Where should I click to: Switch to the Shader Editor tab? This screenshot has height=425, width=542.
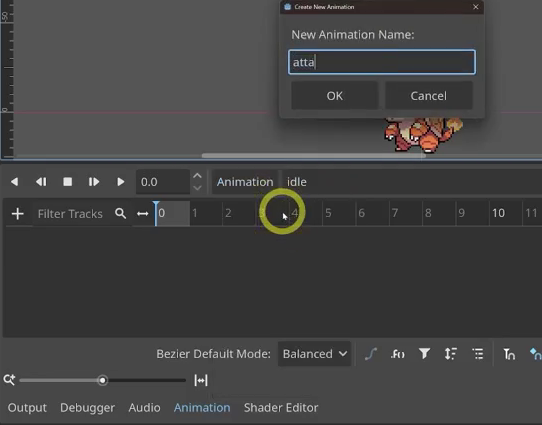(x=281, y=408)
